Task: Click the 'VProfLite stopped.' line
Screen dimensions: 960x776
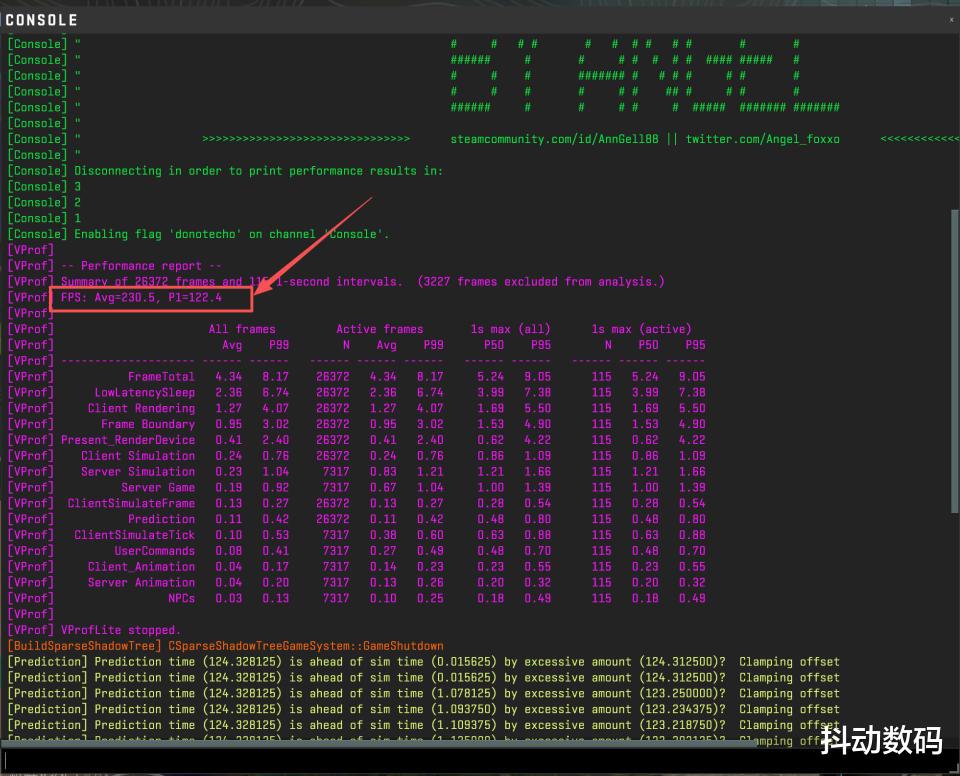Action: [x=121, y=630]
